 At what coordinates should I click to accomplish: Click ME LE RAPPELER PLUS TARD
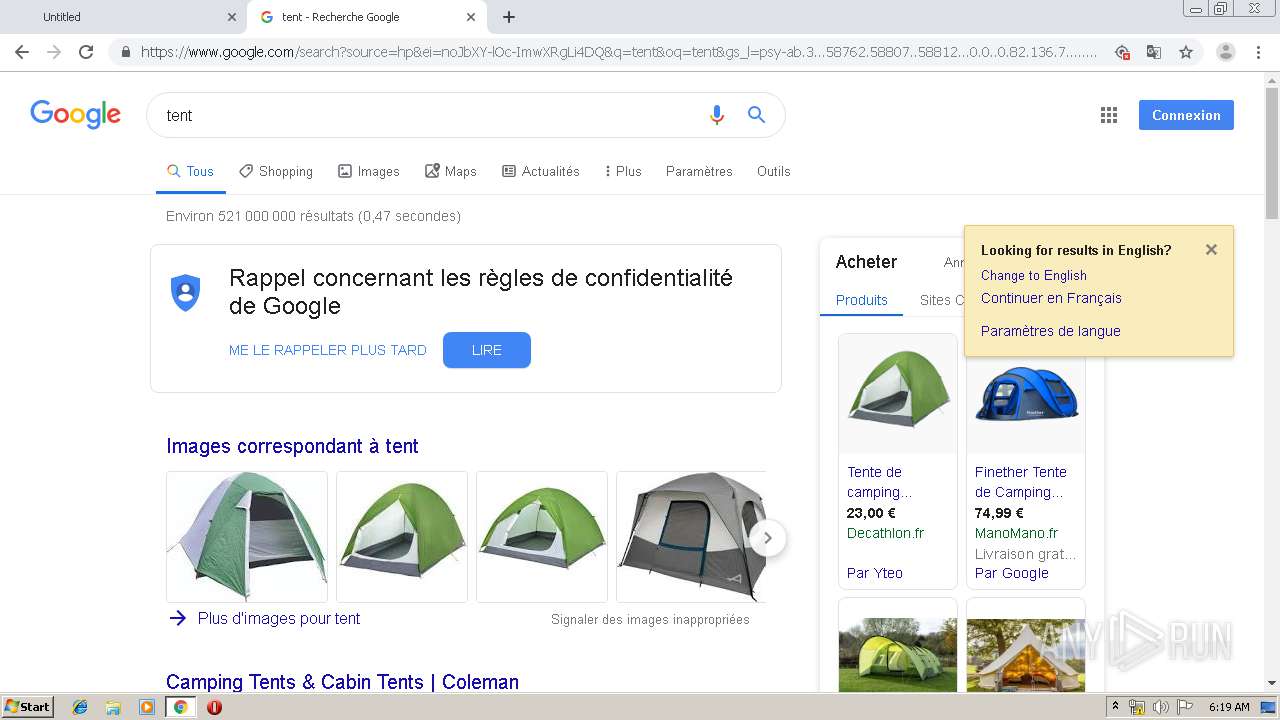click(x=328, y=350)
